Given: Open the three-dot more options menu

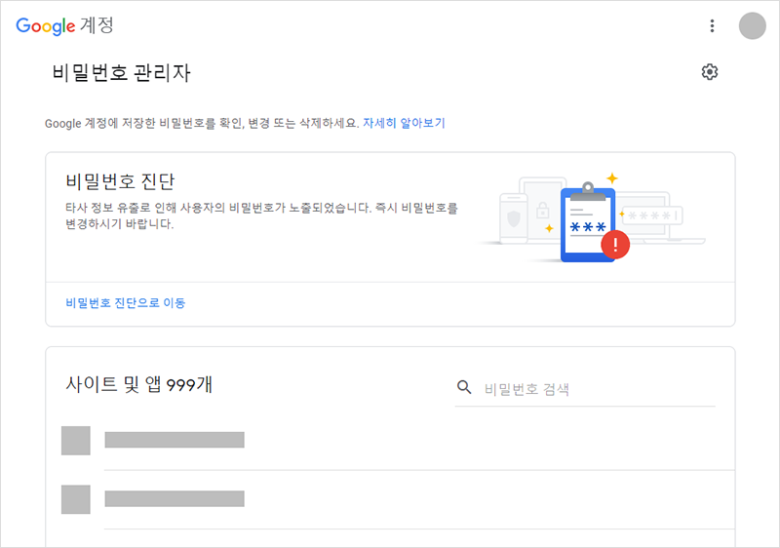Looking at the screenshot, I should point(712,26).
